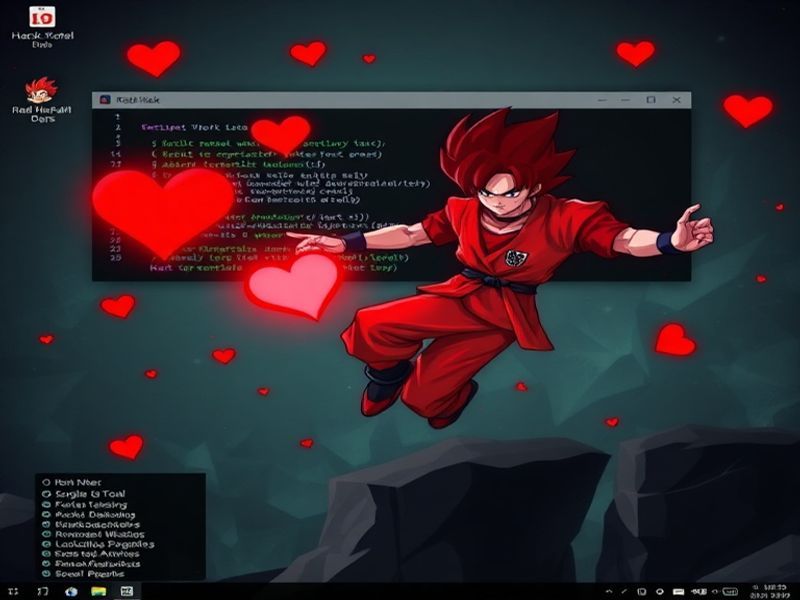Select the highlighted active app on the taskbar

coord(127,591)
